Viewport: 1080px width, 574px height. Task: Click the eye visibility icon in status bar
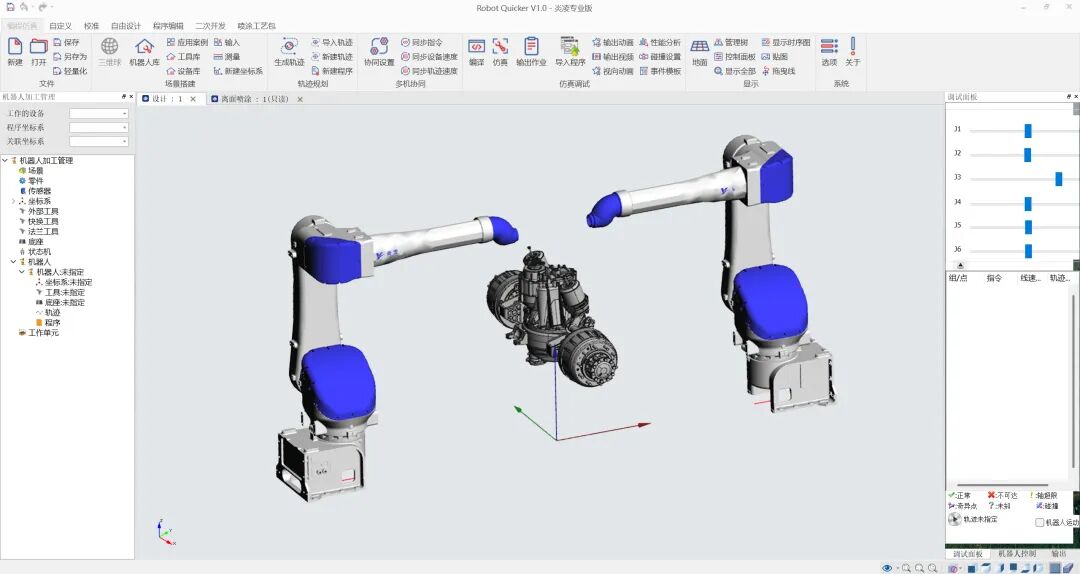887,568
